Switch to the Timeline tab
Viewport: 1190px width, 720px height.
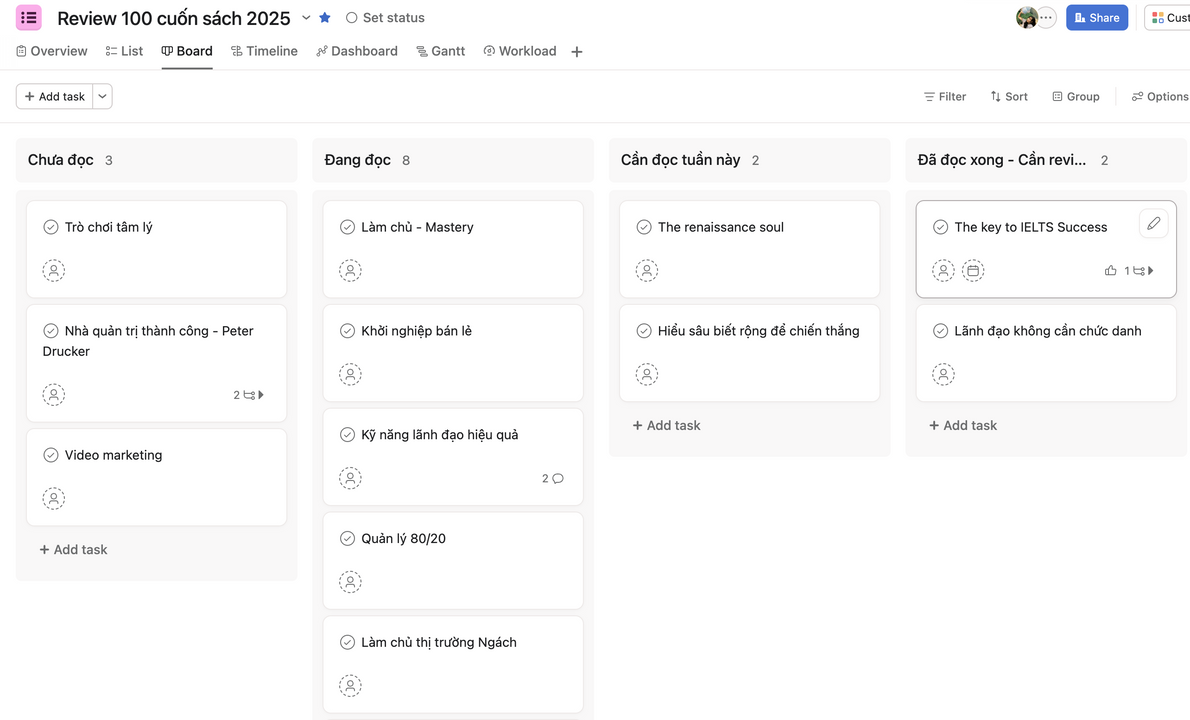tap(264, 51)
